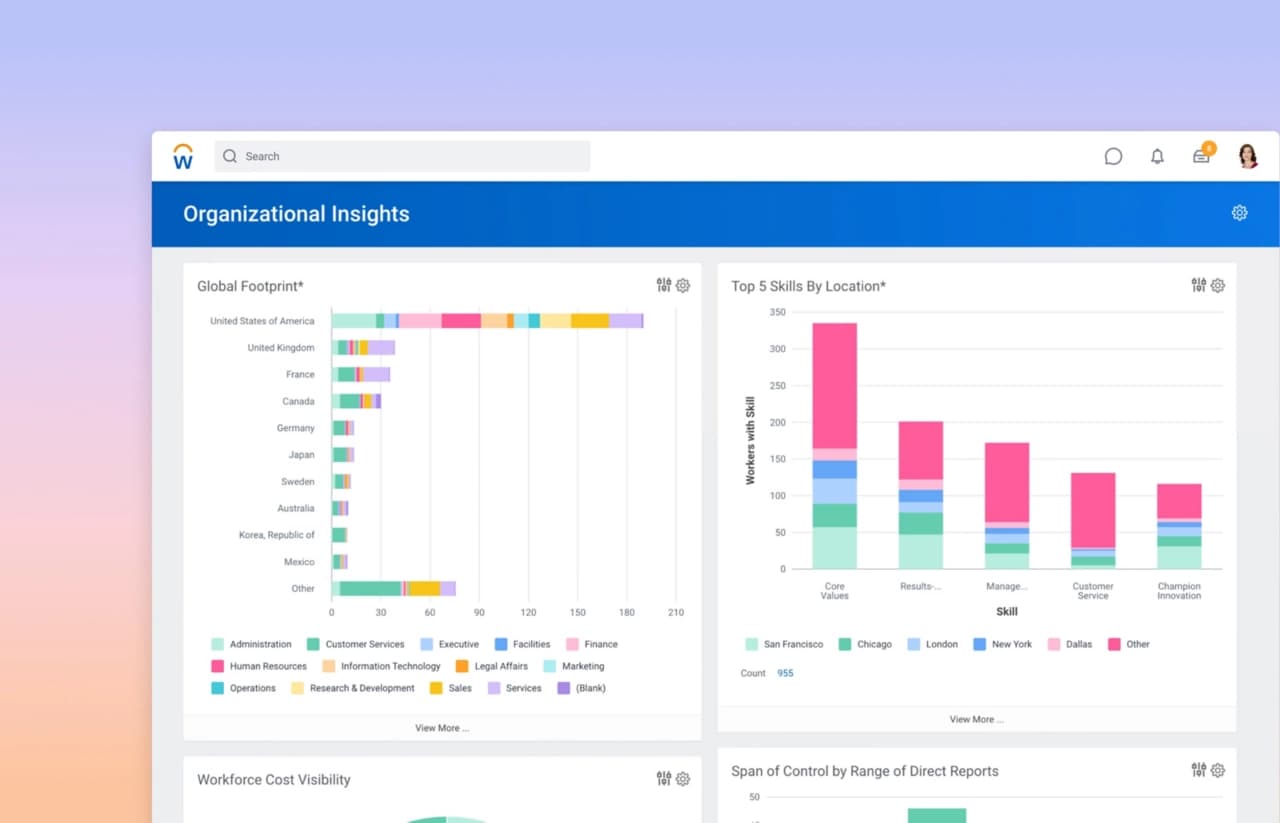Screen dimensions: 1280x823
Task: Click the United States of America bar
Action: [487, 321]
